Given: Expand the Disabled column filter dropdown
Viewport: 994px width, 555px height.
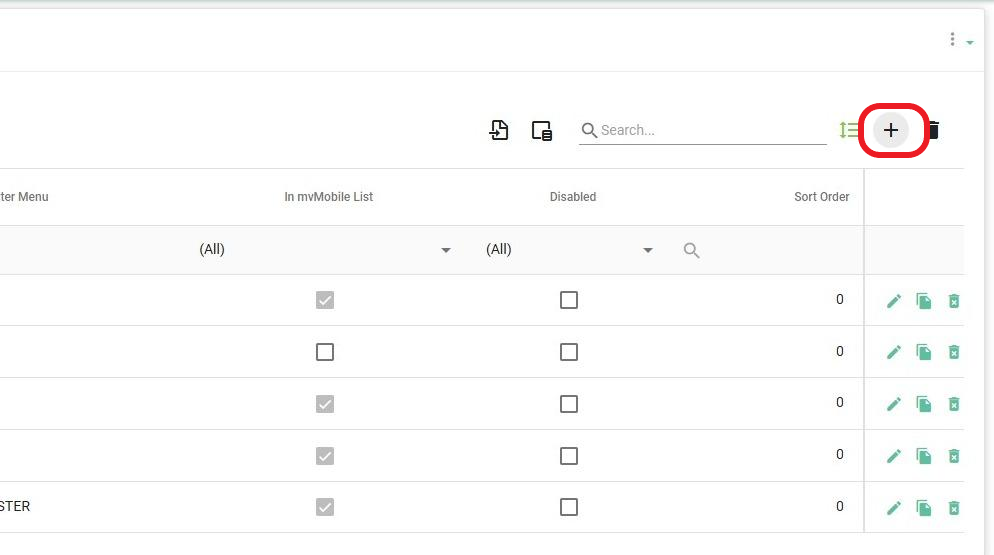Looking at the screenshot, I should 648,250.
